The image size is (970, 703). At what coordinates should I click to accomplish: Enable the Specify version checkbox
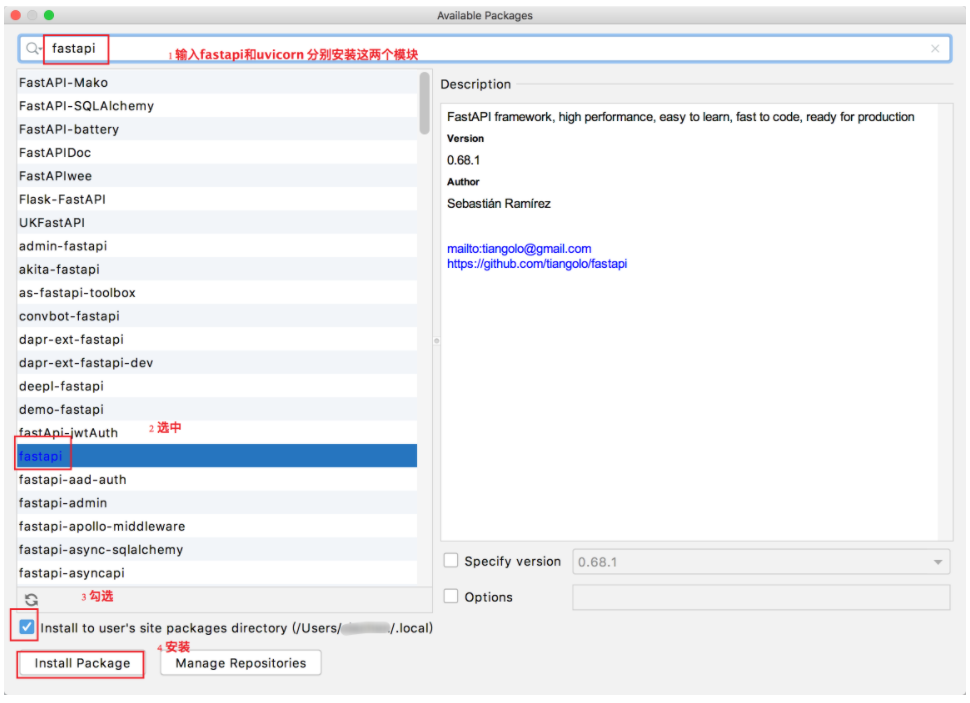coord(451,561)
